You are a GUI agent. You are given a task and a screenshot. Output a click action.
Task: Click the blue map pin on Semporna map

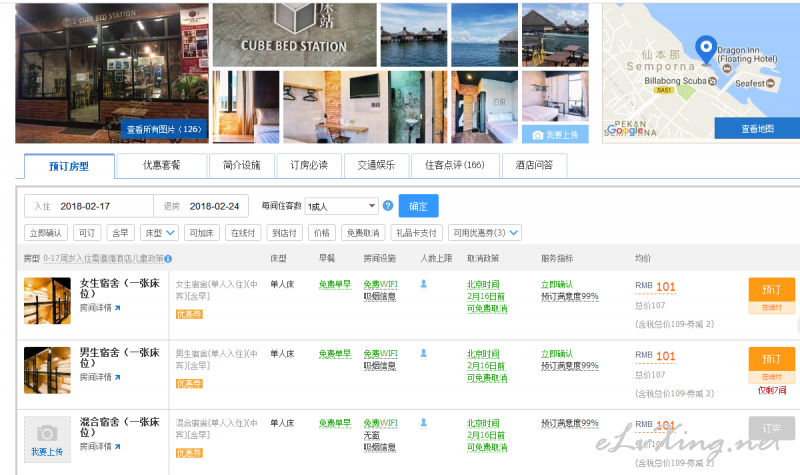(706, 49)
